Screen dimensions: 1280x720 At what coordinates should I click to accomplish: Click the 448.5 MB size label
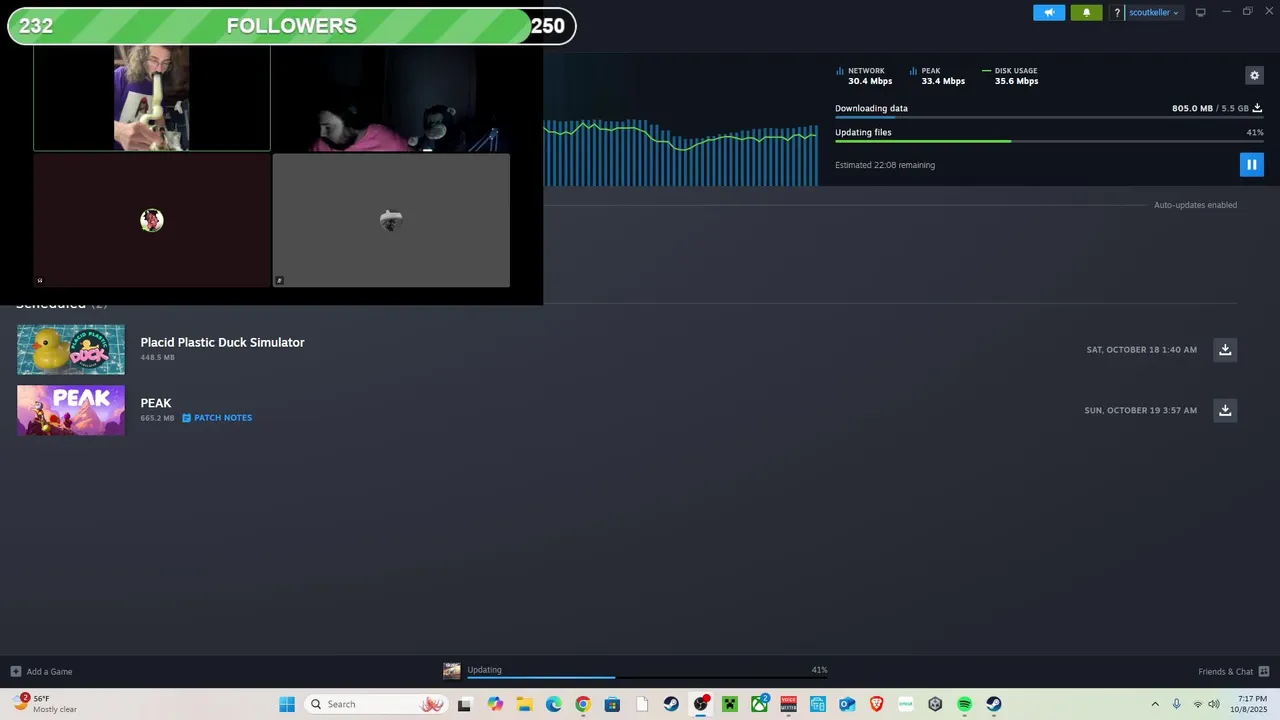[x=157, y=358]
